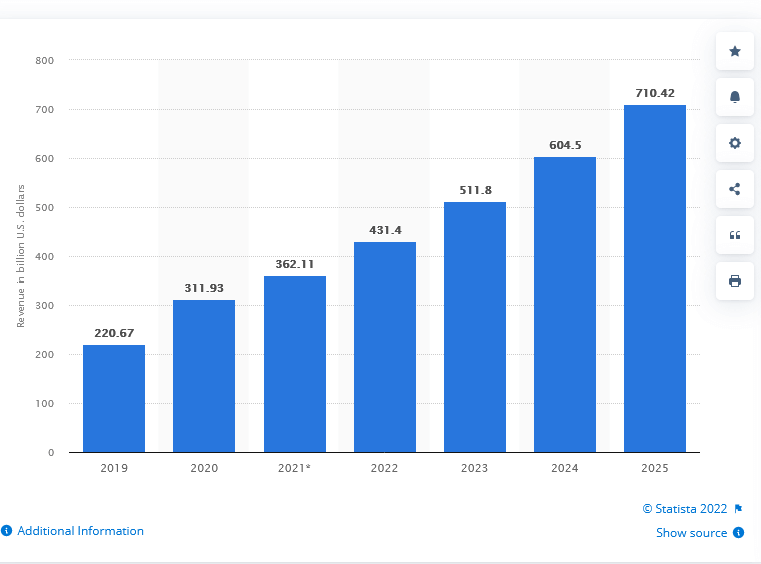This screenshot has height=564, width=761.
Task: Select the 2023 bar in the chart
Action: pyautogui.click(x=475, y=327)
